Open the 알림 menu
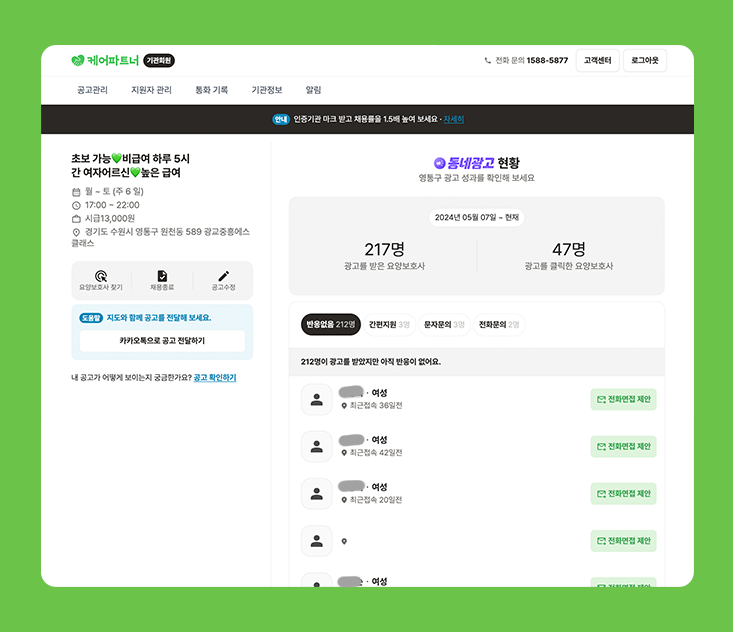Viewport: 733px width, 632px height. pyautogui.click(x=313, y=90)
